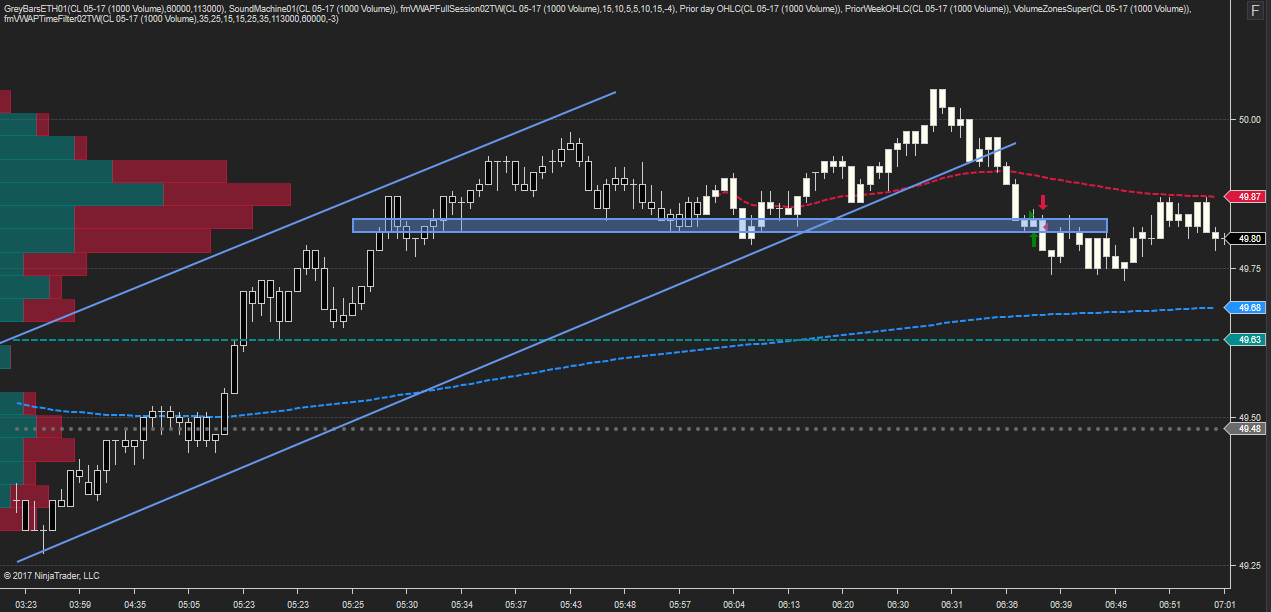Click the 49.50 price axis label

point(1249,418)
